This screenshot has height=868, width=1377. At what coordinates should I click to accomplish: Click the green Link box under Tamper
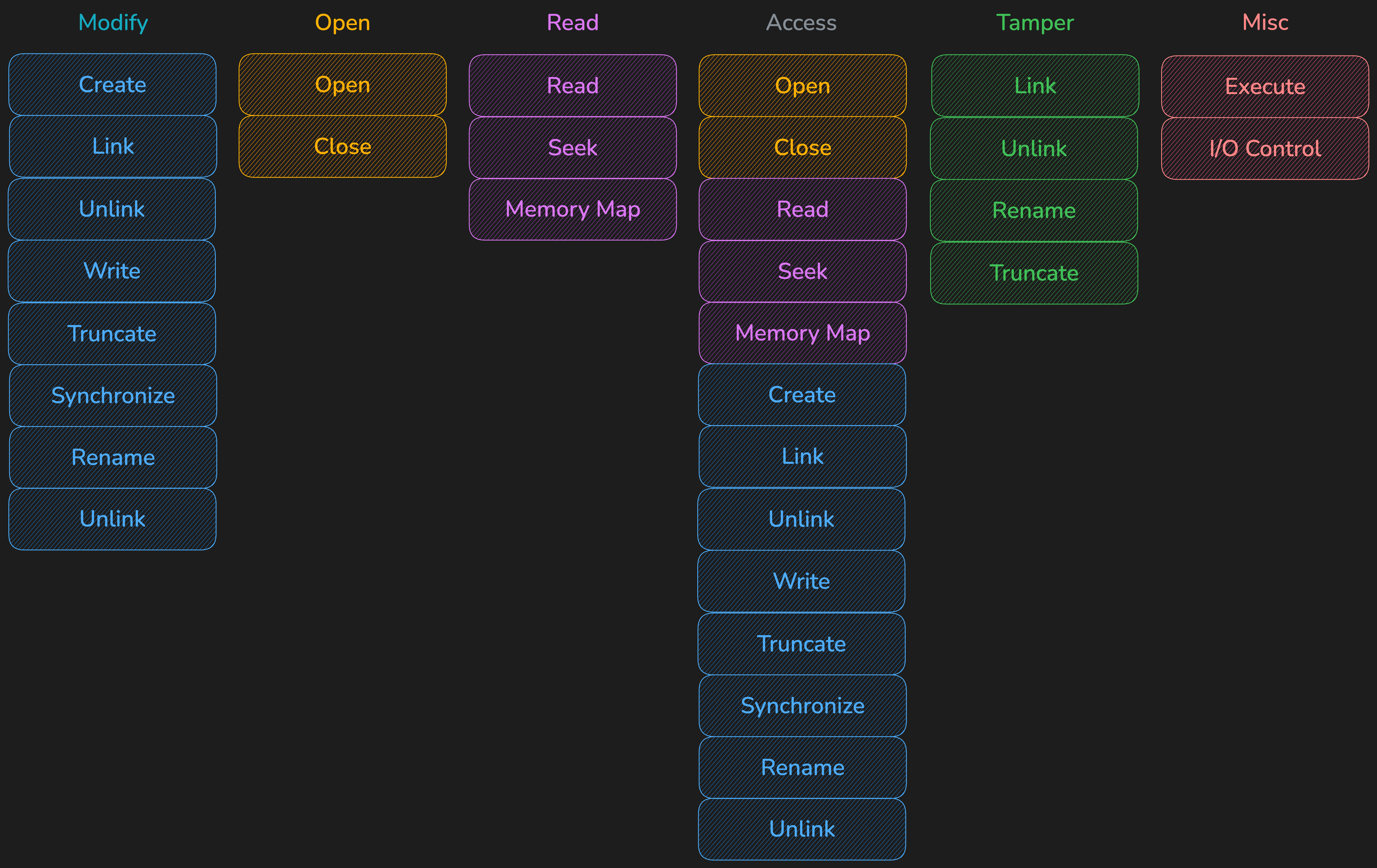(1035, 86)
